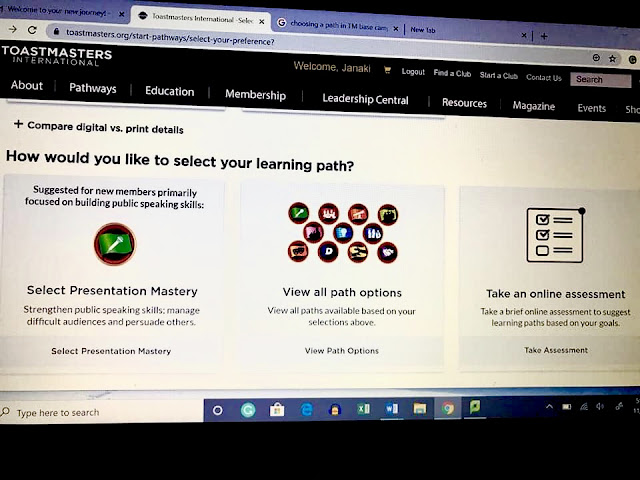
Task: Click the lock icon on taskbar
Action: 335,409
